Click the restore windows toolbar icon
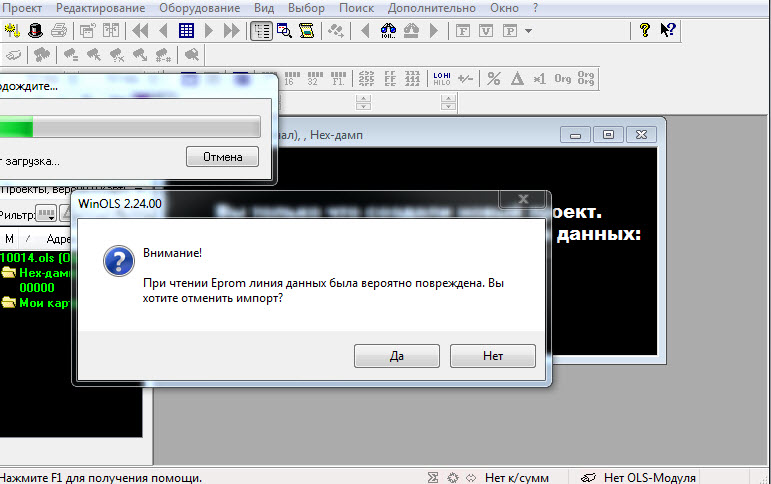Screen dimensions: 771x484 pos(88,30)
